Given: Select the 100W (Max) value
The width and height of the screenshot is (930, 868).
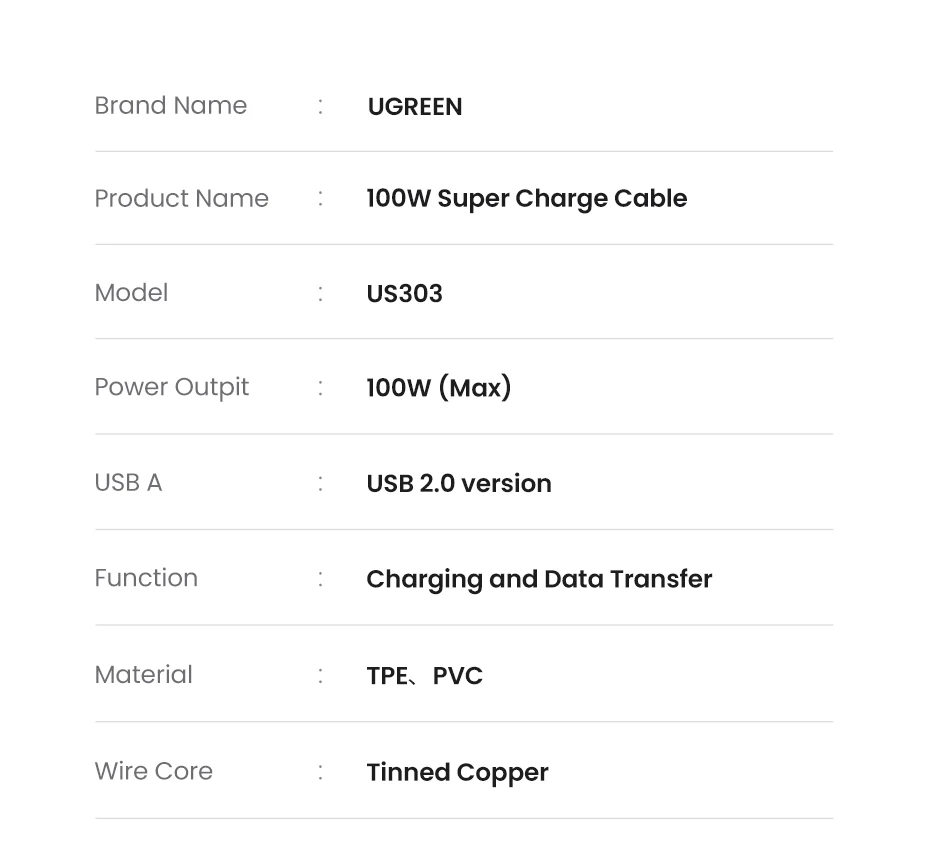Looking at the screenshot, I should (438, 387).
